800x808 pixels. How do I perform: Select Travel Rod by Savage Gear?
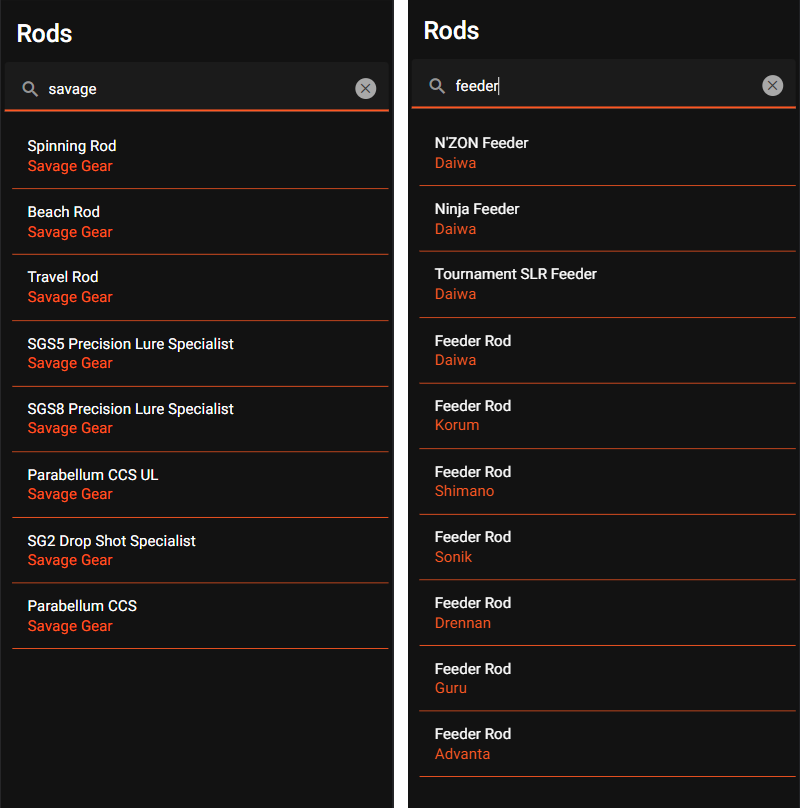[200, 288]
